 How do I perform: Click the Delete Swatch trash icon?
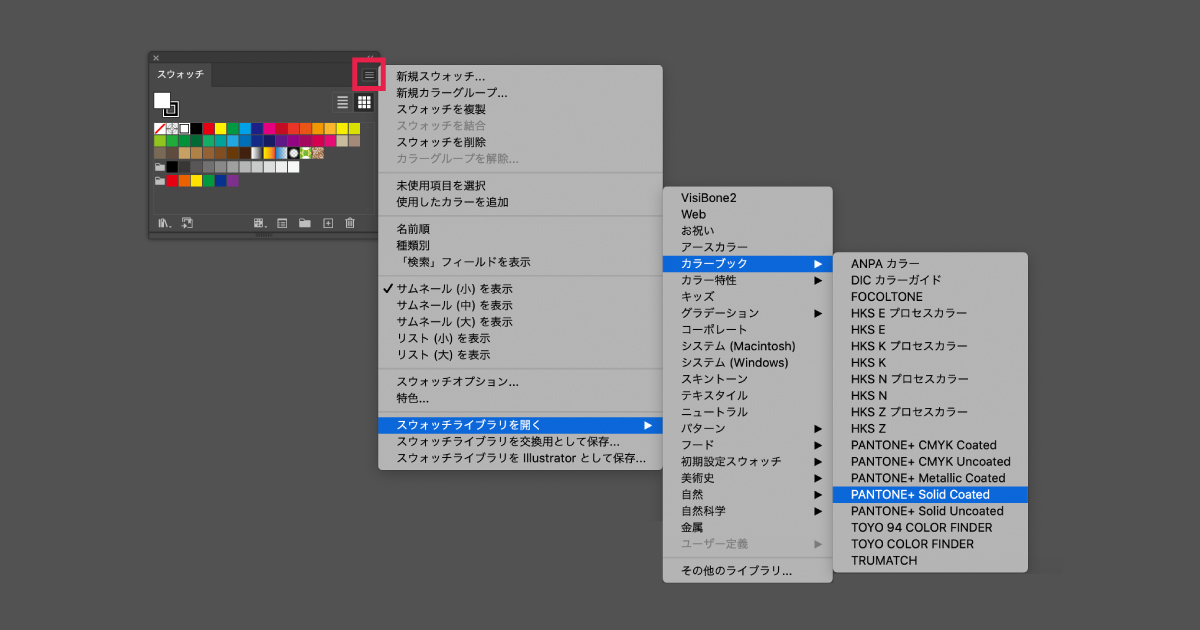click(350, 223)
